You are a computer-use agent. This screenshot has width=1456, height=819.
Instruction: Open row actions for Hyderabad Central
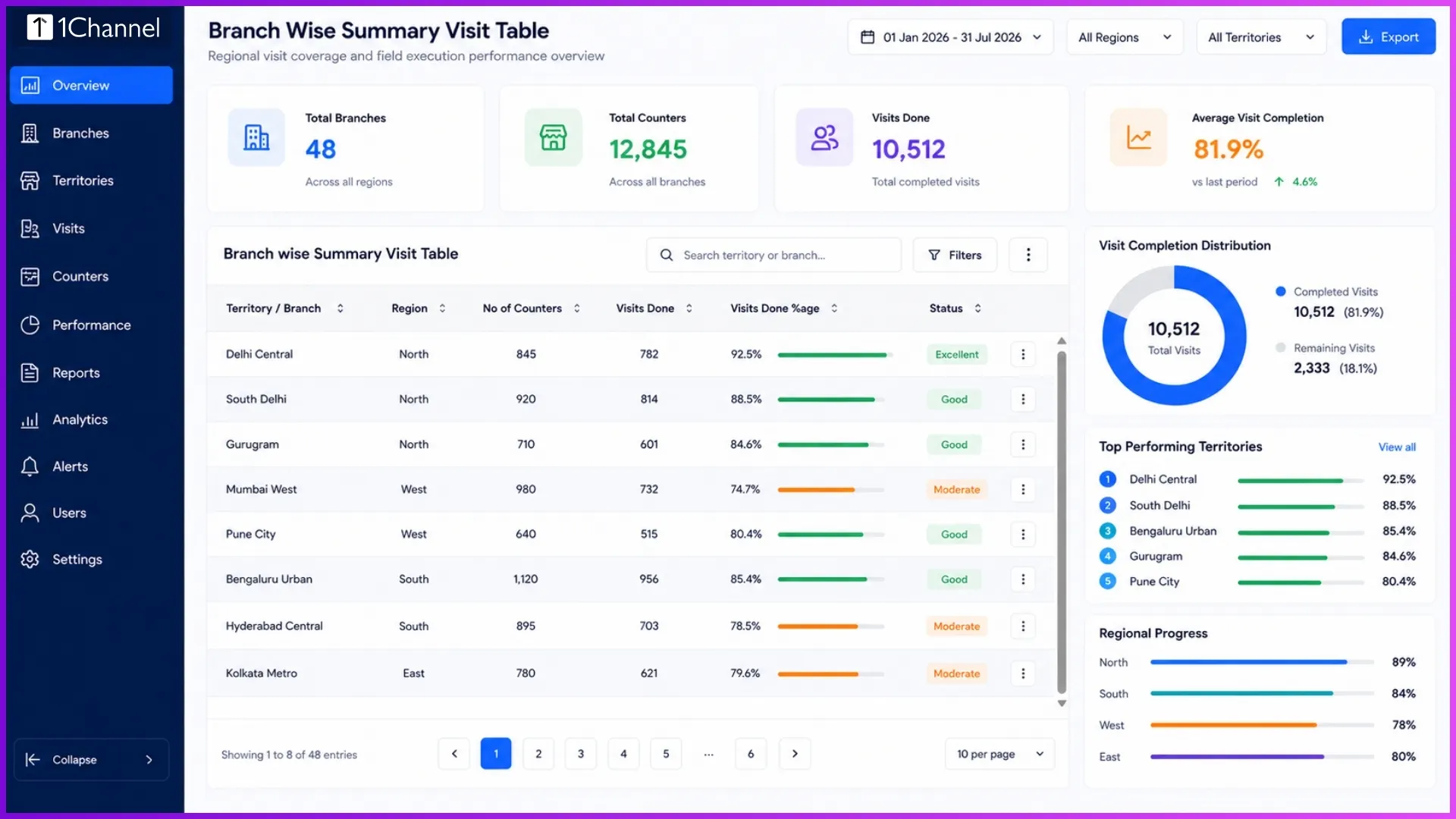click(x=1023, y=626)
